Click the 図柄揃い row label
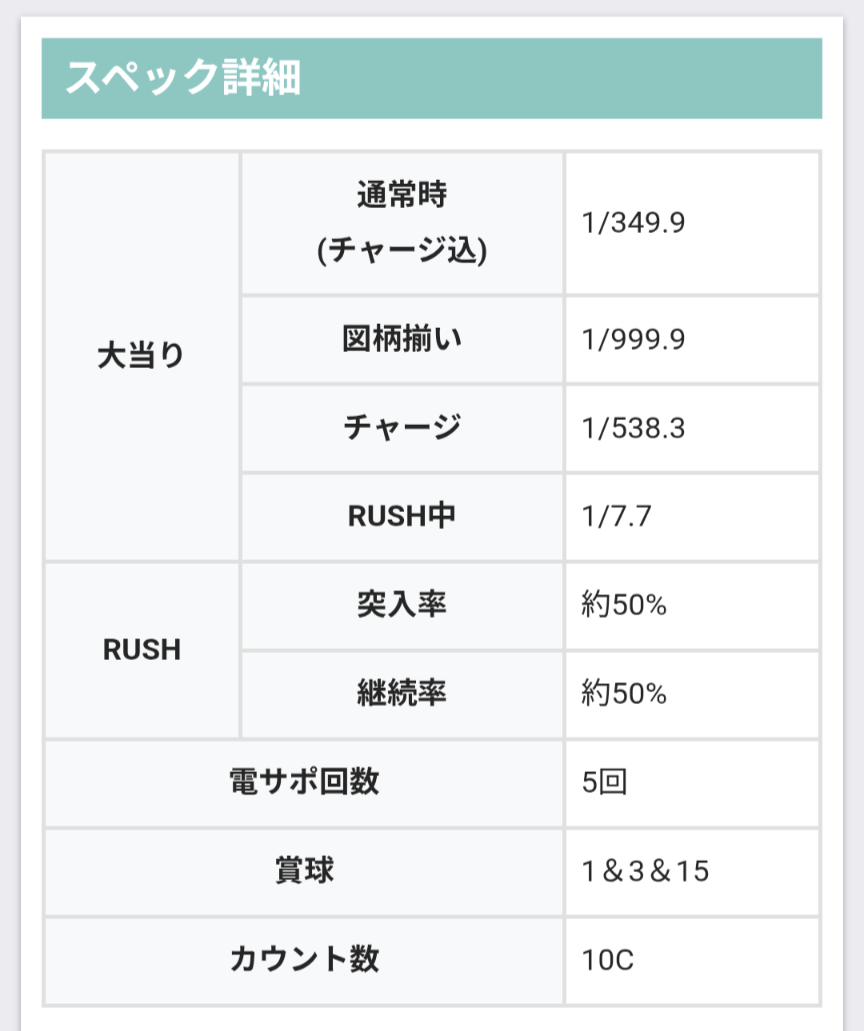The image size is (864, 1031). tap(402, 340)
